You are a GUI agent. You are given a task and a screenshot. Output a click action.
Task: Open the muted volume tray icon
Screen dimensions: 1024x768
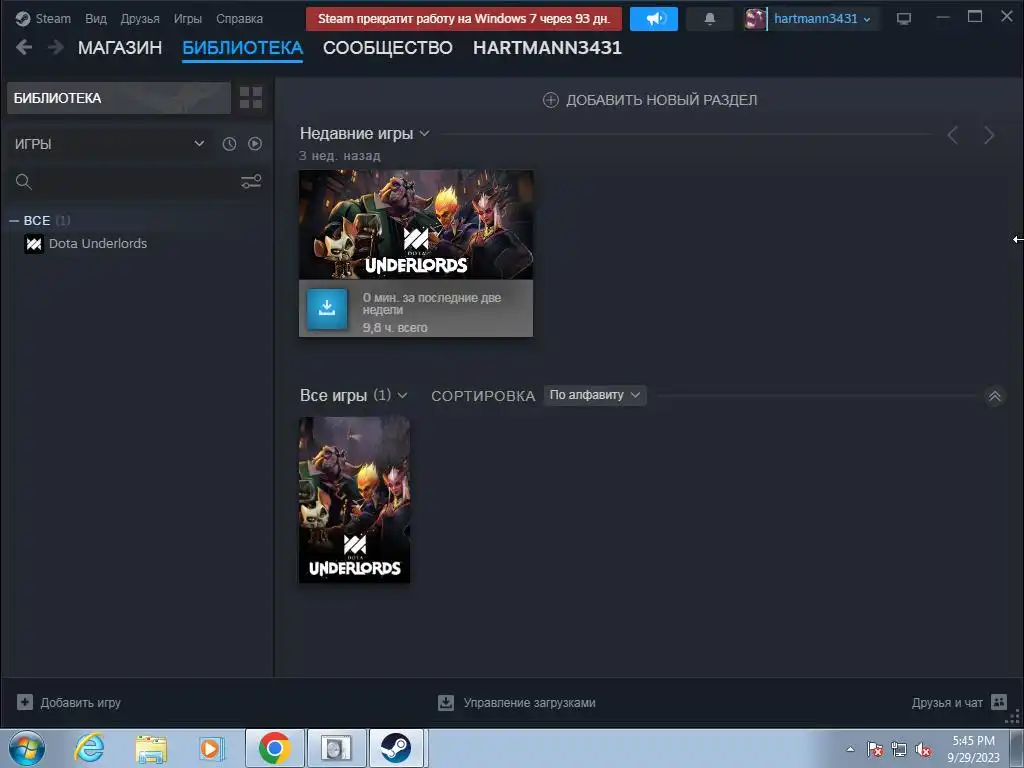coord(923,749)
